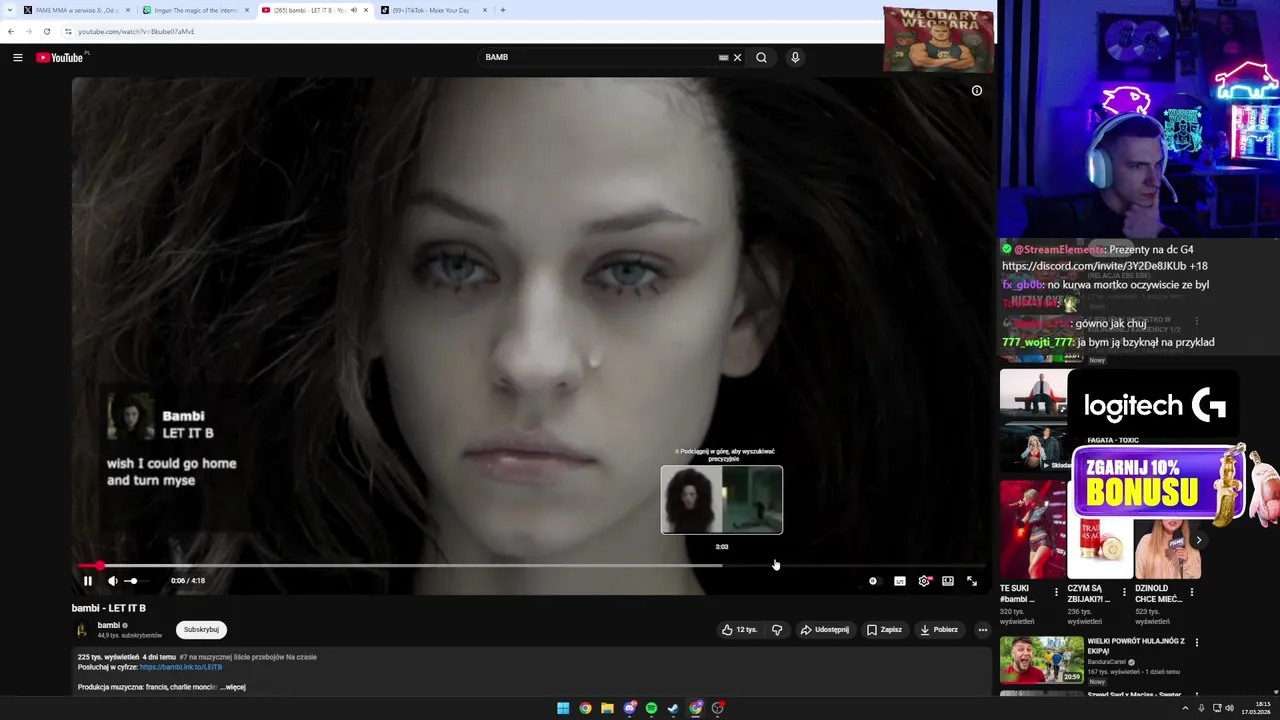This screenshot has width=1280, height=720.
Task: Adjust the volume slider in player
Action: point(137,581)
